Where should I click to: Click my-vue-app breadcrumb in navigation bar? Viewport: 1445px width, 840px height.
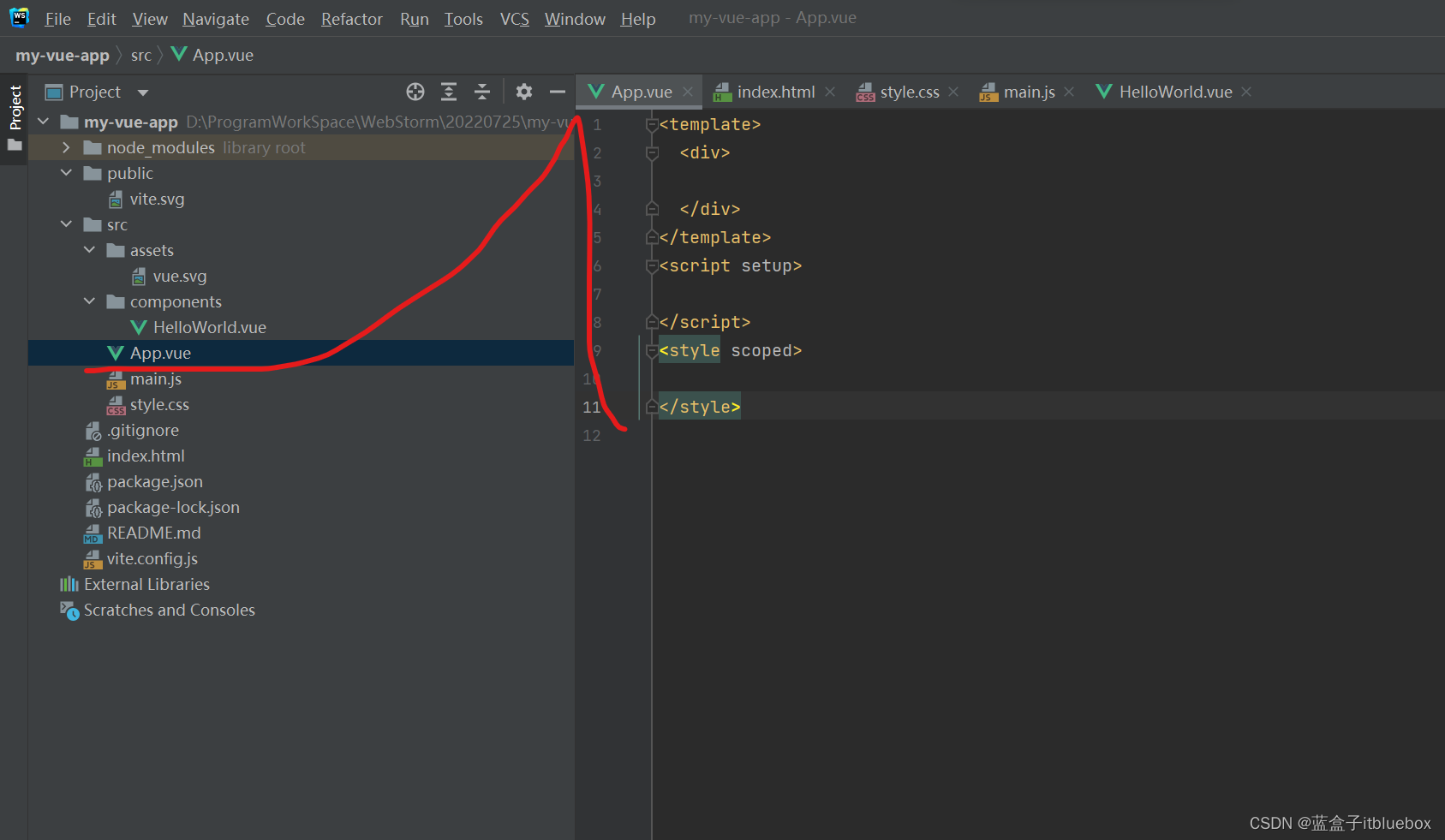click(63, 55)
